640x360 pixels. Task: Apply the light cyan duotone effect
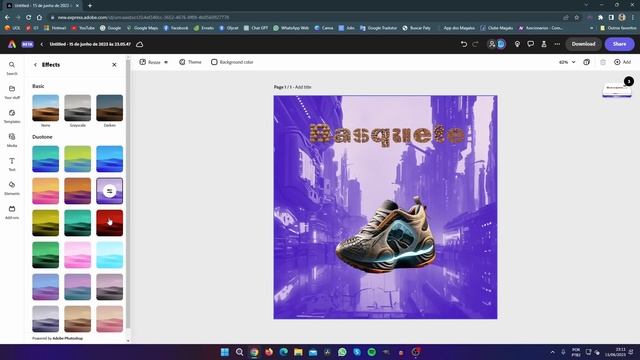(109, 255)
